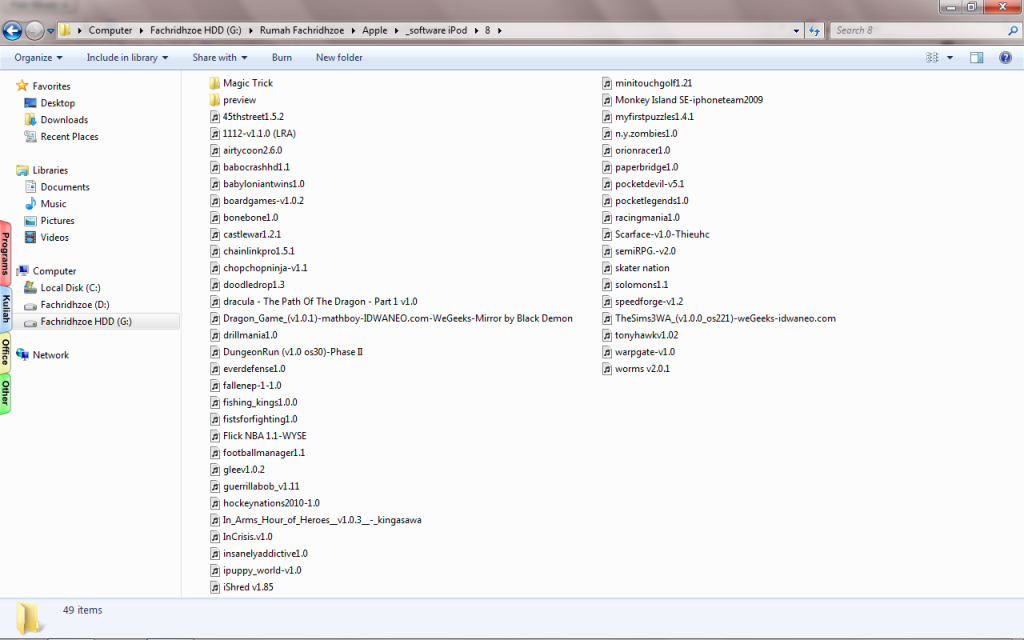Click the Programs side tab
1024x640 pixels.
pos(5,253)
